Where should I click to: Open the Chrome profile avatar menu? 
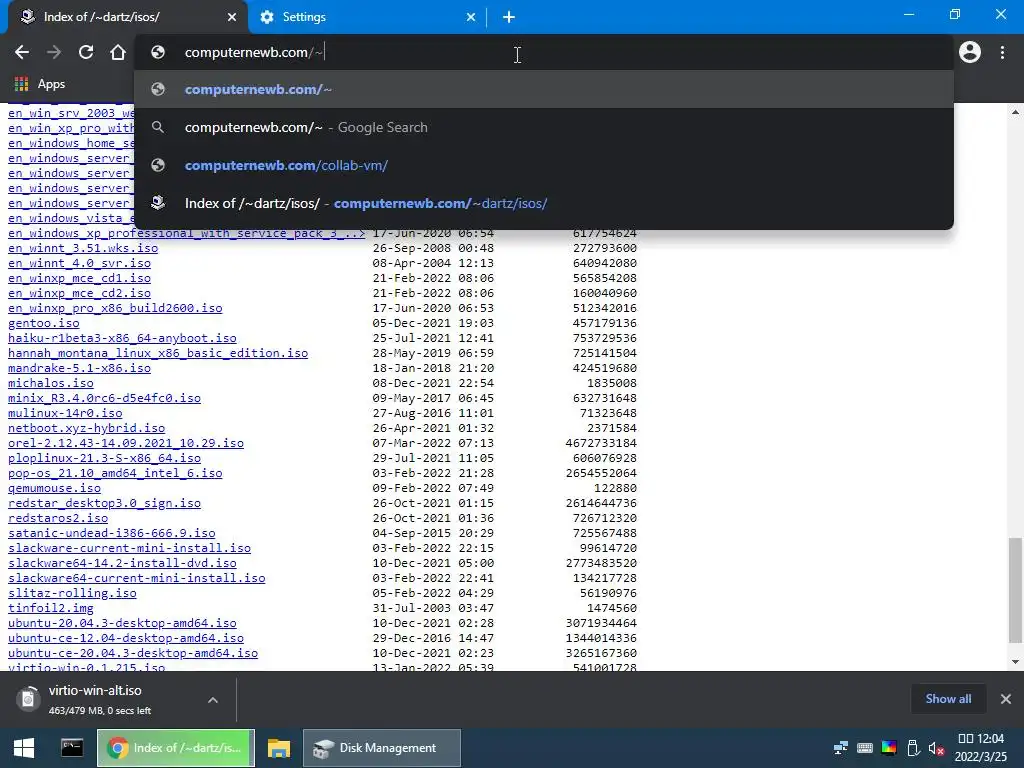click(x=970, y=52)
